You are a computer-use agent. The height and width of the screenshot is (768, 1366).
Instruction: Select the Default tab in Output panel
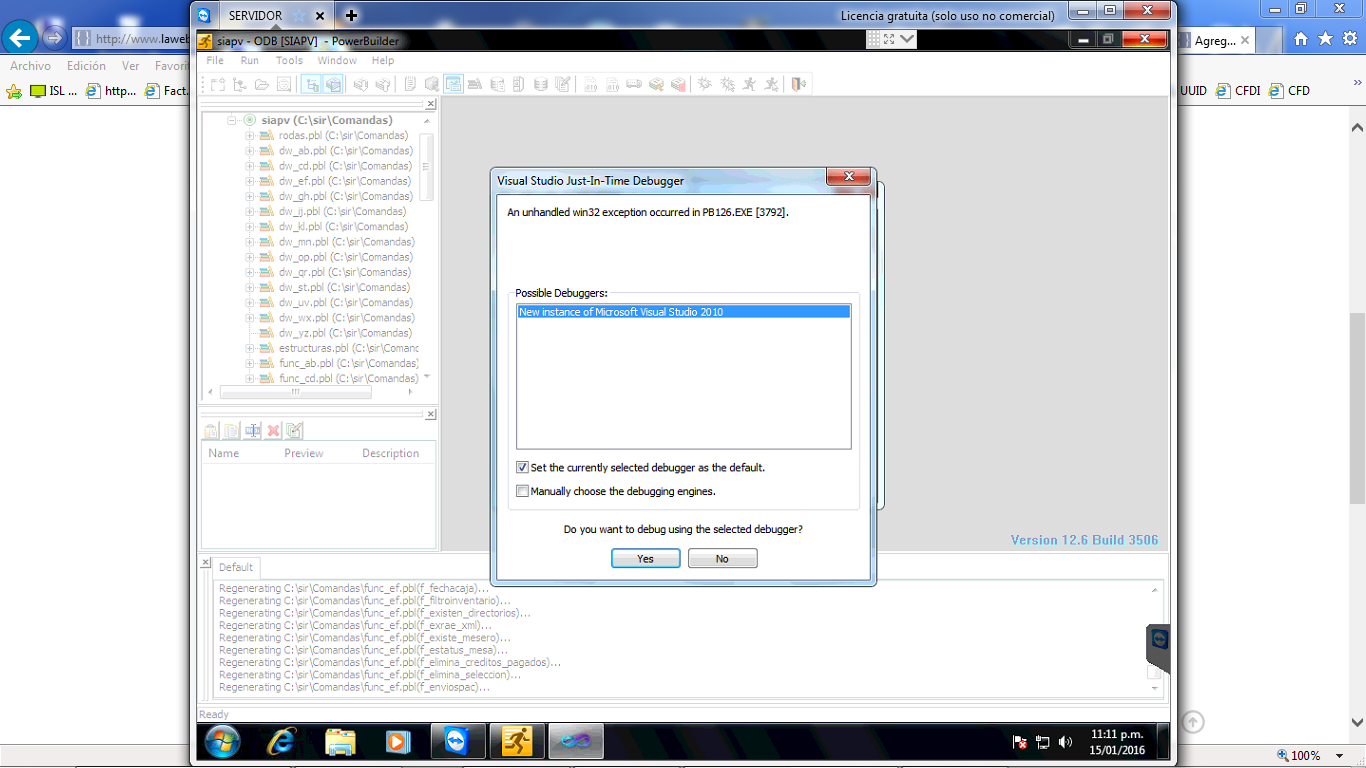click(237, 567)
